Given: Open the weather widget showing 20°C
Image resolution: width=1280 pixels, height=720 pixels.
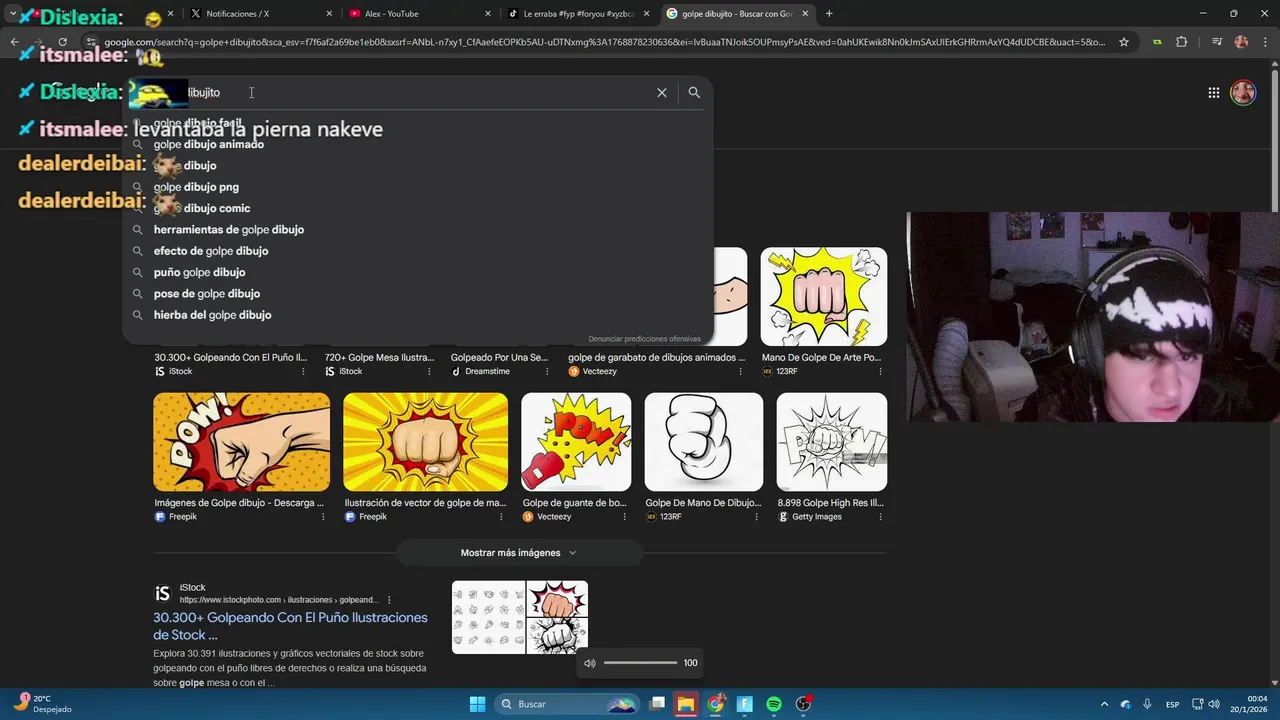Looking at the screenshot, I should [x=42, y=704].
